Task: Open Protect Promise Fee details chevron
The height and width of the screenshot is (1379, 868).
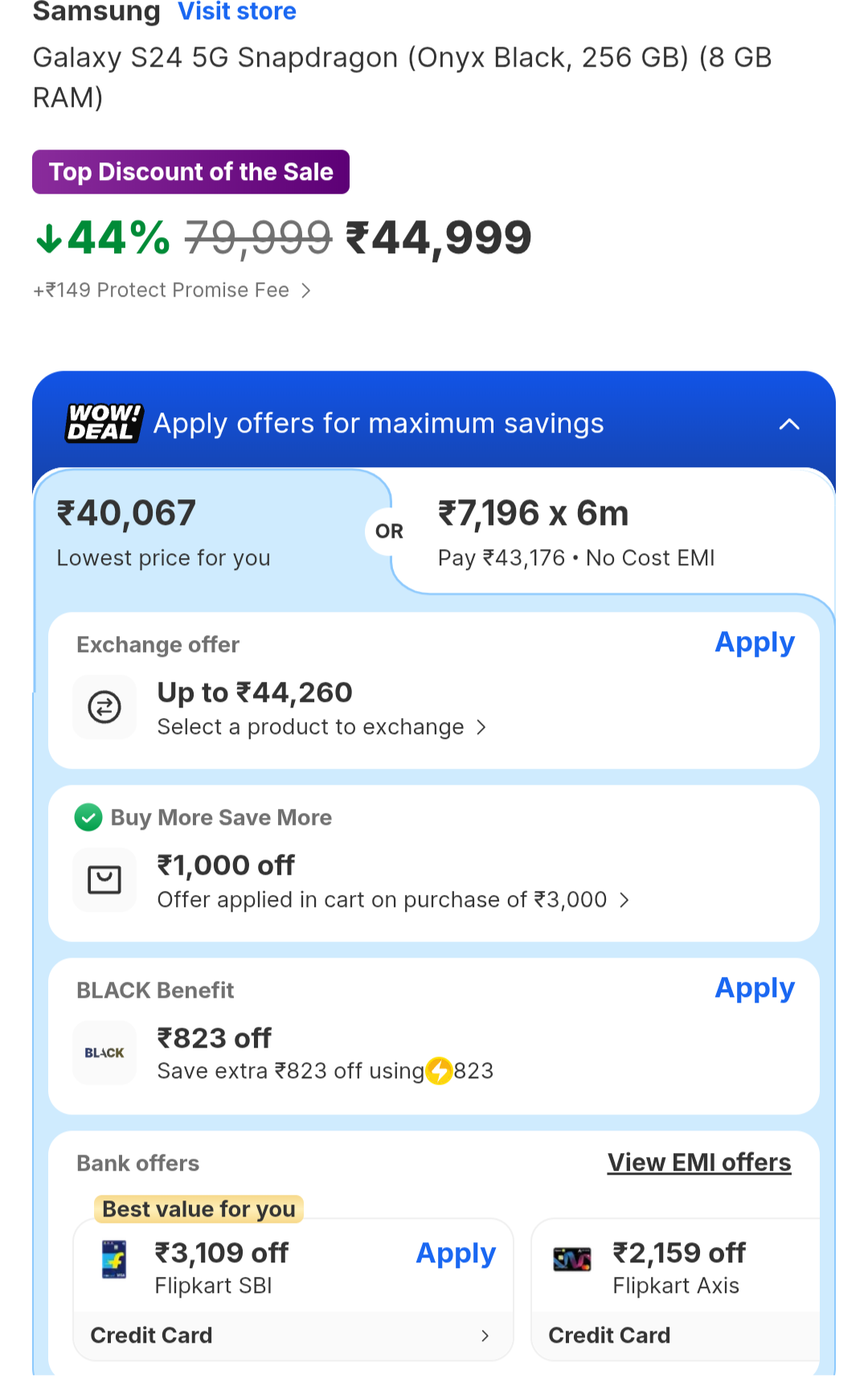Action: coord(306,290)
